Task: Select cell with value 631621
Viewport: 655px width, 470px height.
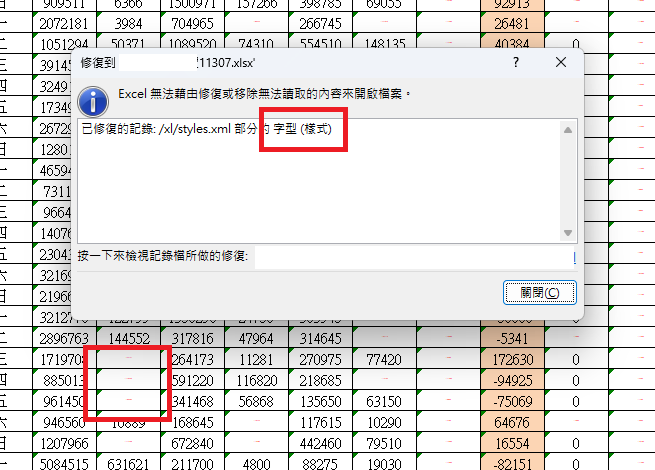Action: pos(128,463)
